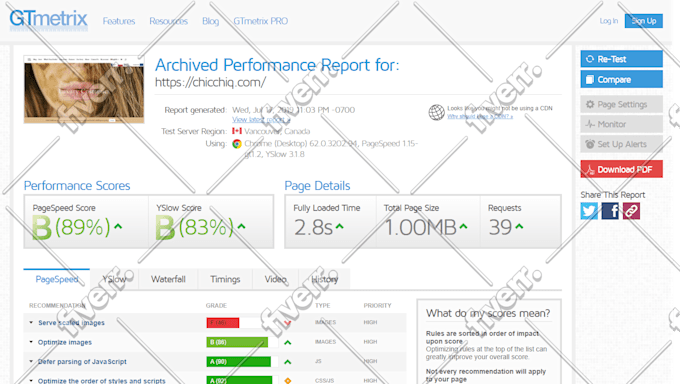Click the Monitor button
Viewport: 680px width, 384px height.
tap(621, 124)
